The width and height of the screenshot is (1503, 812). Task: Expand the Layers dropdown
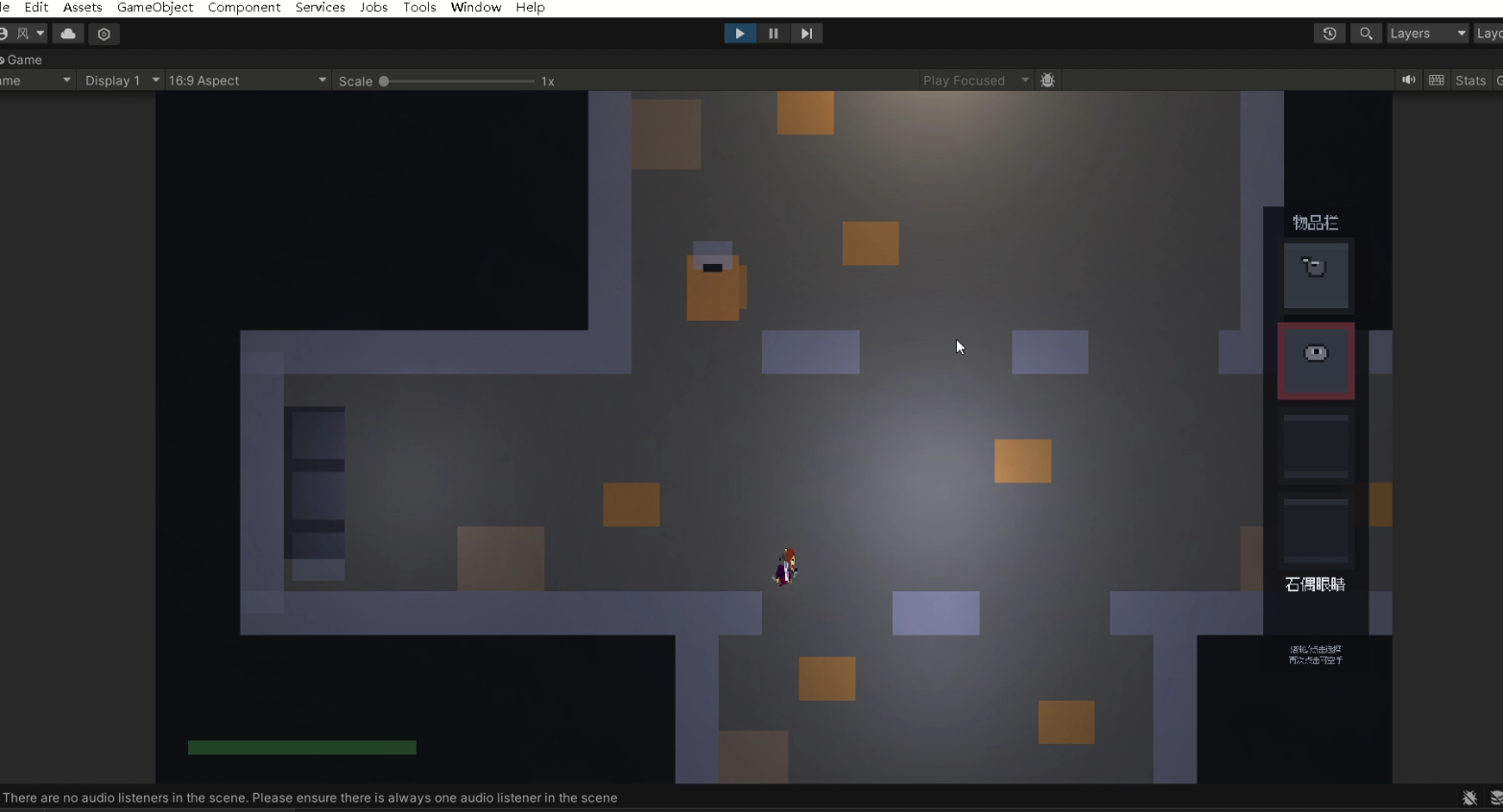pos(1427,34)
